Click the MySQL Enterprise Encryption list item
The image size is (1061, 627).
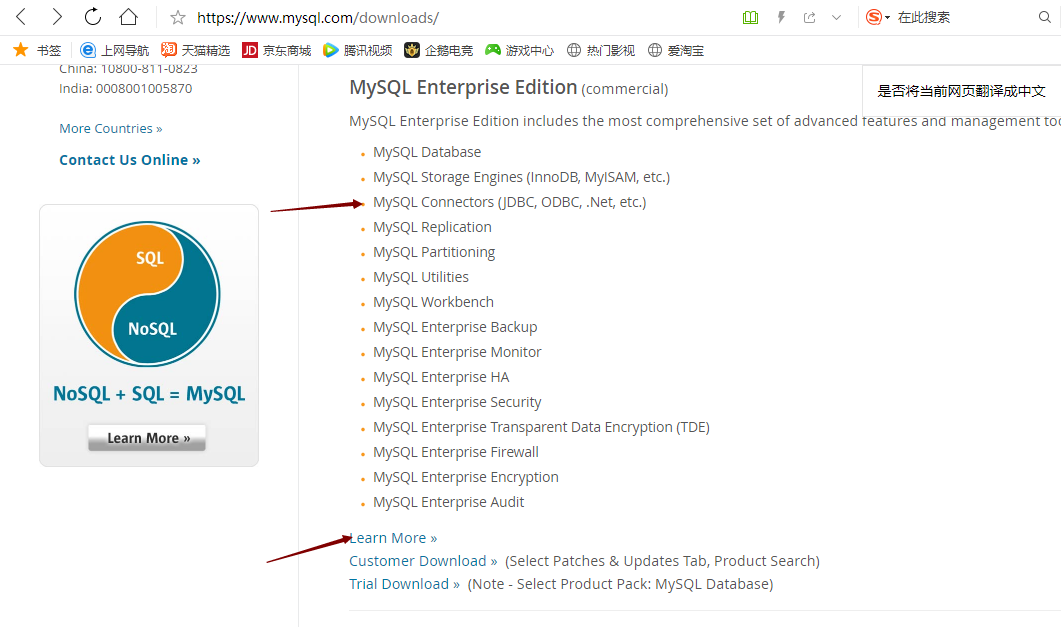[x=466, y=478]
